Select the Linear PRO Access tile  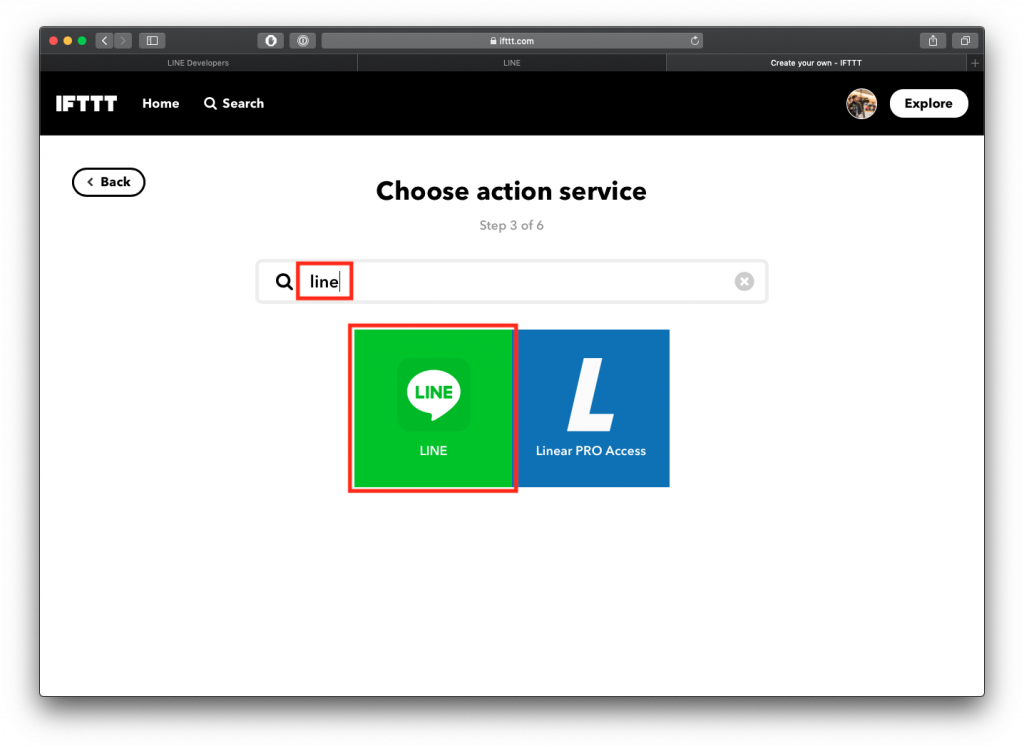click(x=593, y=408)
